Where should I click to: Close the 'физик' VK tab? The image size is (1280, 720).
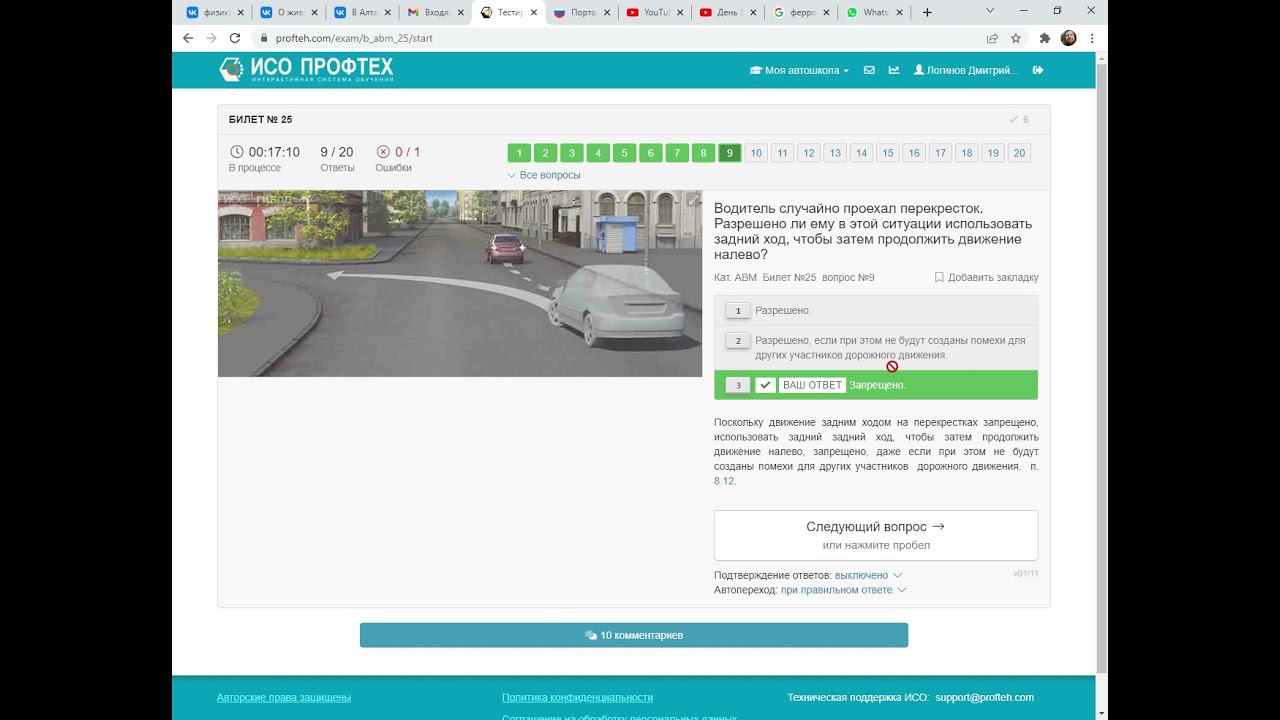point(240,13)
